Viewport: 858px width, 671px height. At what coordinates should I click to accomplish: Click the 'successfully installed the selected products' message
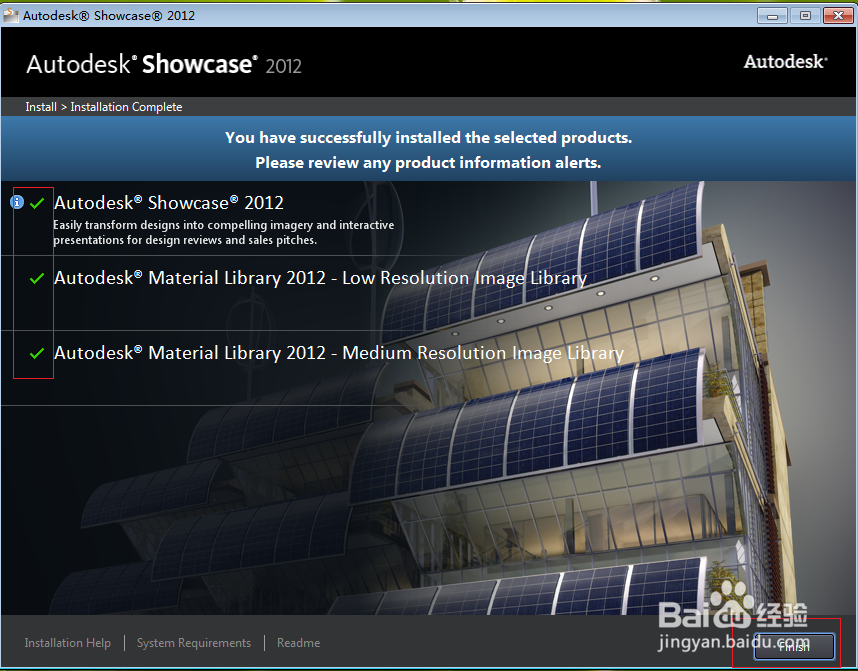click(428, 137)
